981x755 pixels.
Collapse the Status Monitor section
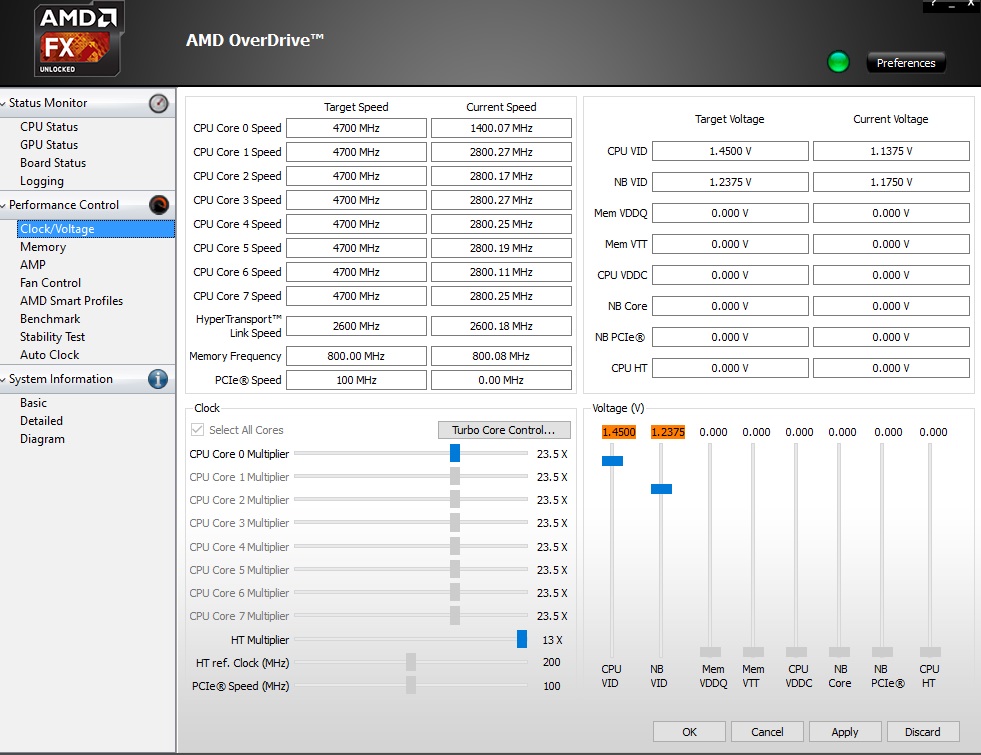coord(4,103)
